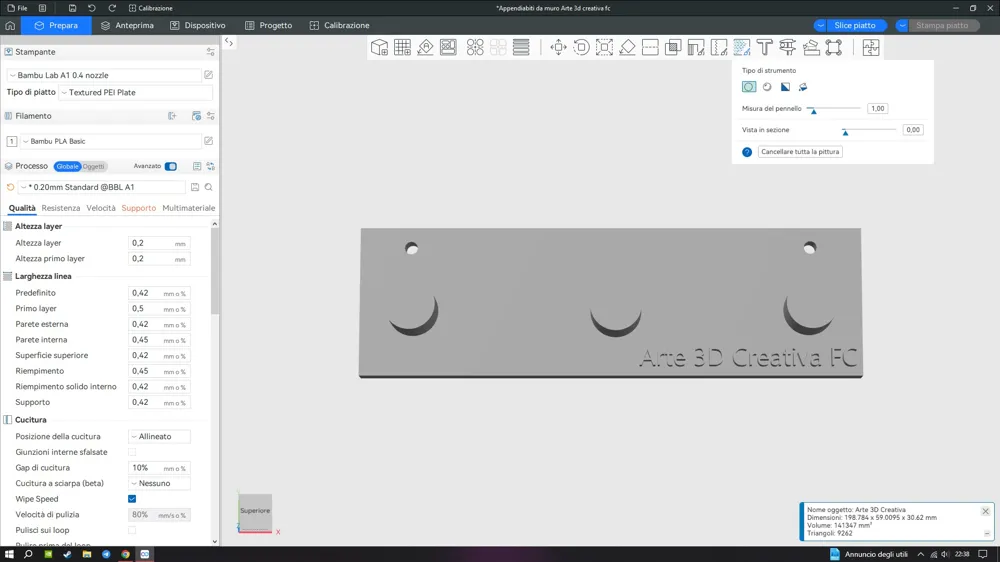
Task: Choose the circle brush tool type
Action: click(x=749, y=87)
